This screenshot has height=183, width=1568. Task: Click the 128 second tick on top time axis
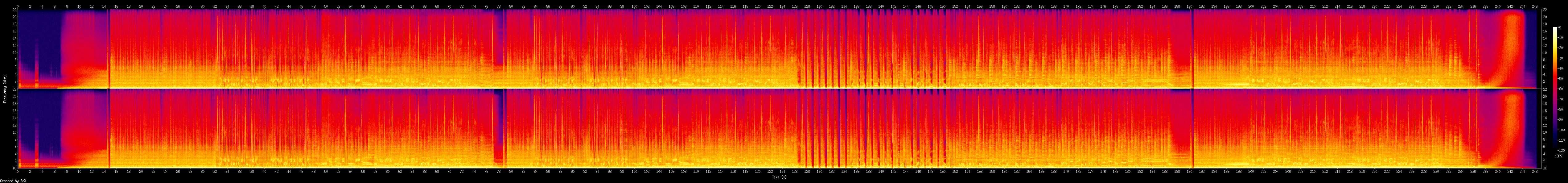click(x=807, y=6)
